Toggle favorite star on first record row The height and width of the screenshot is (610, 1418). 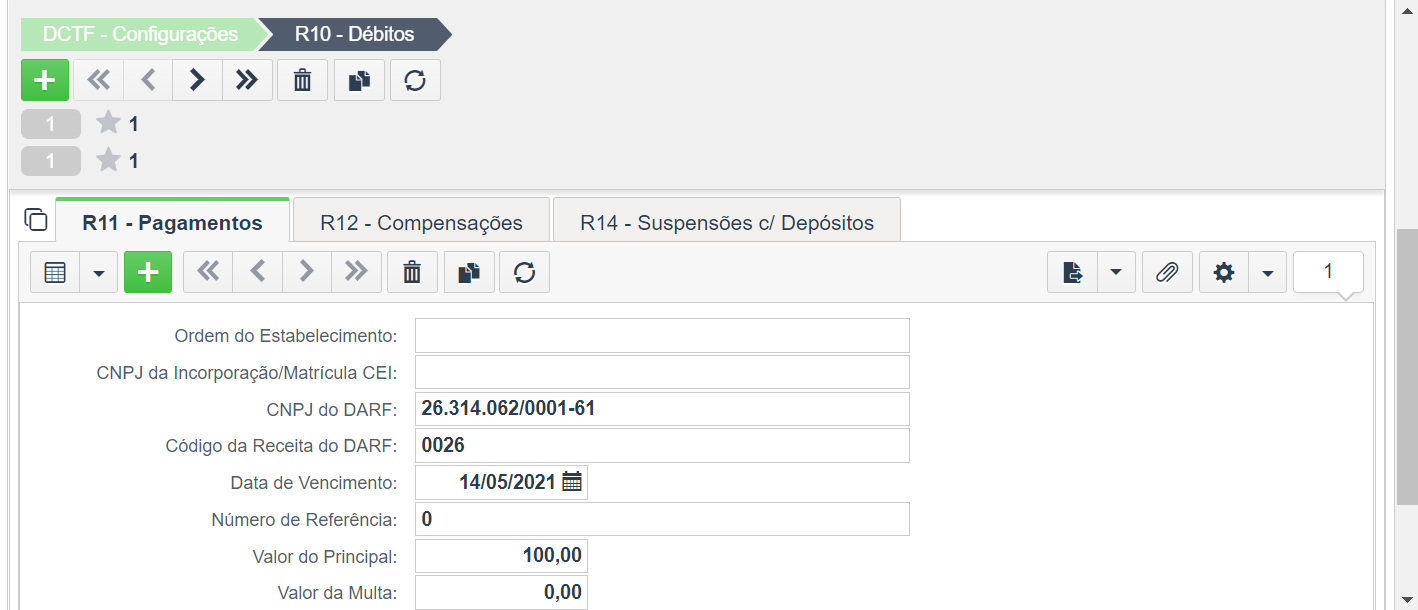(108, 123)
